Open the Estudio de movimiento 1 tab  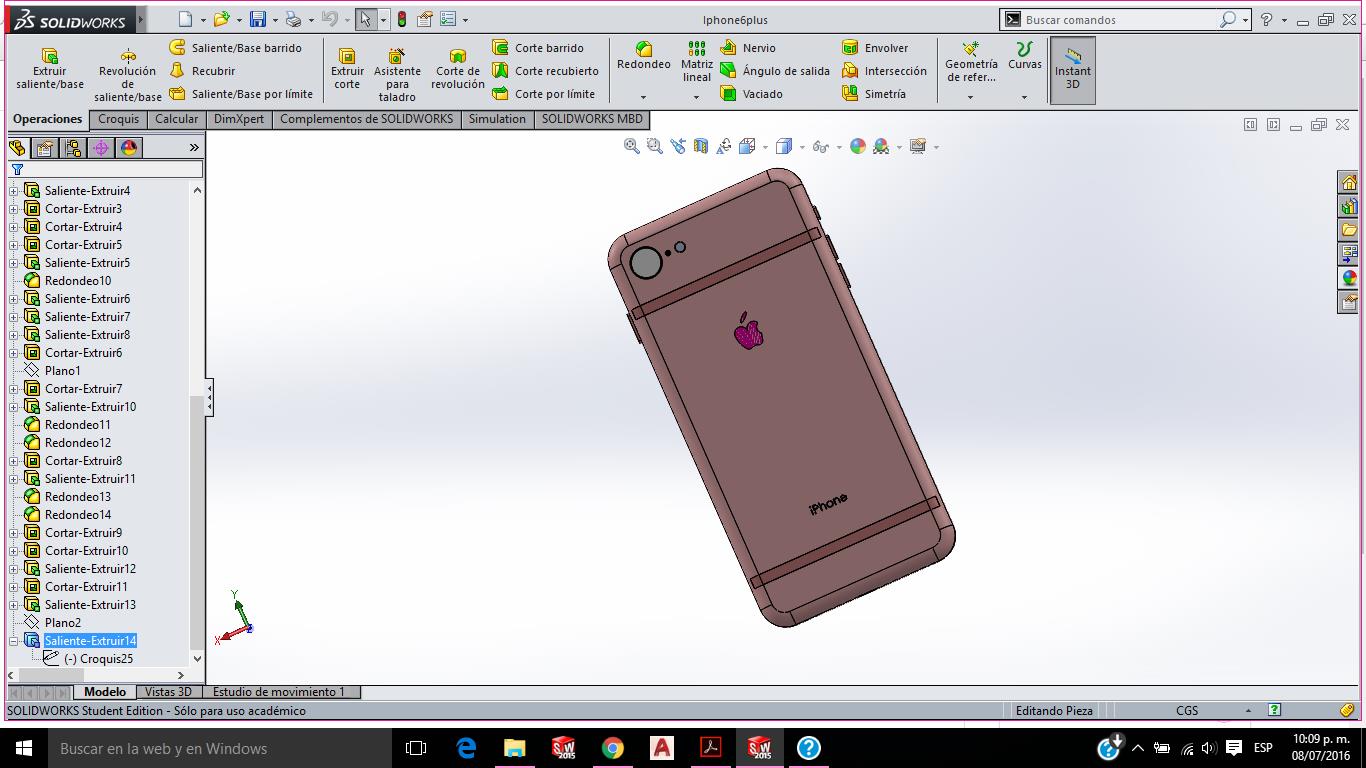pyautogui.click(x=279, y=692)
